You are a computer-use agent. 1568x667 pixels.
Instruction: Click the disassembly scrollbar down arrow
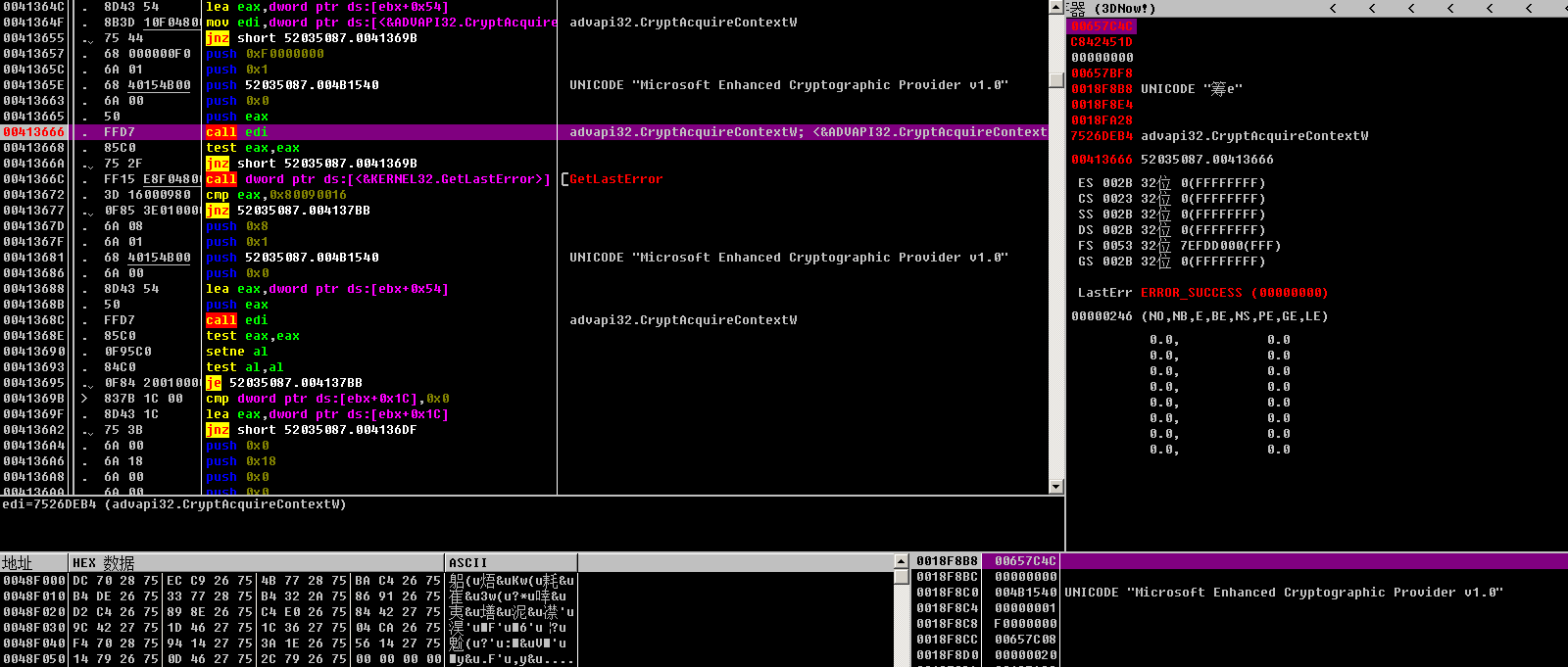[x=1055, y=487]
